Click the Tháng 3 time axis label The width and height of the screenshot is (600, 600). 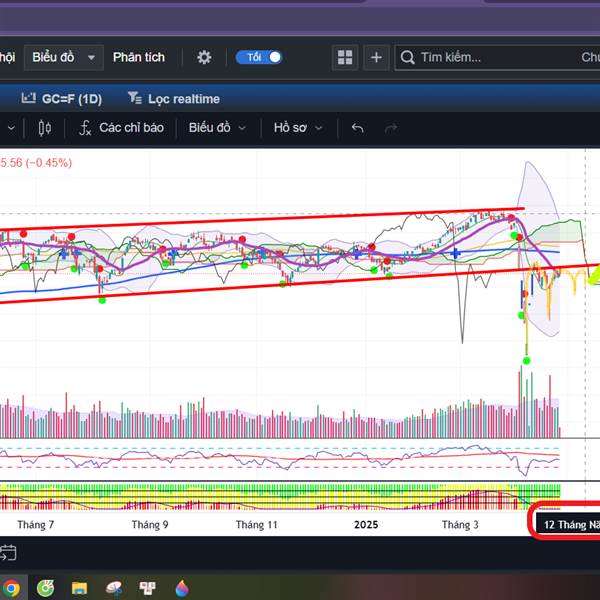[x=460, y=525]
